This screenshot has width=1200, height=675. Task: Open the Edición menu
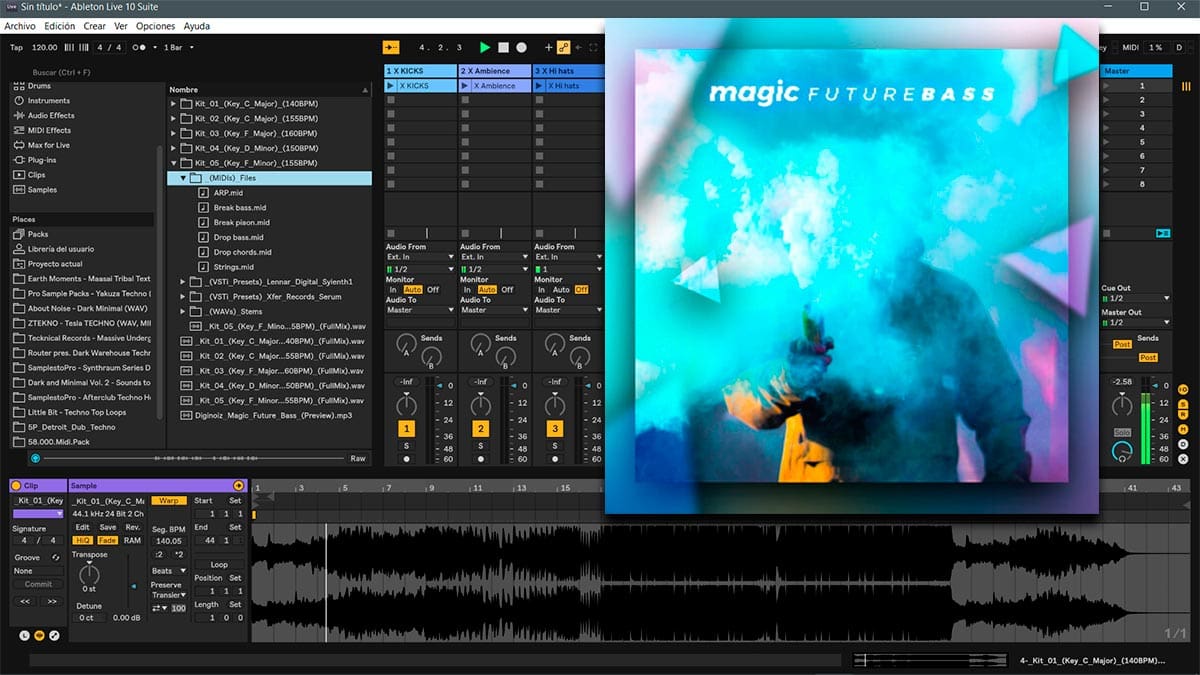(x=60, y=26)
